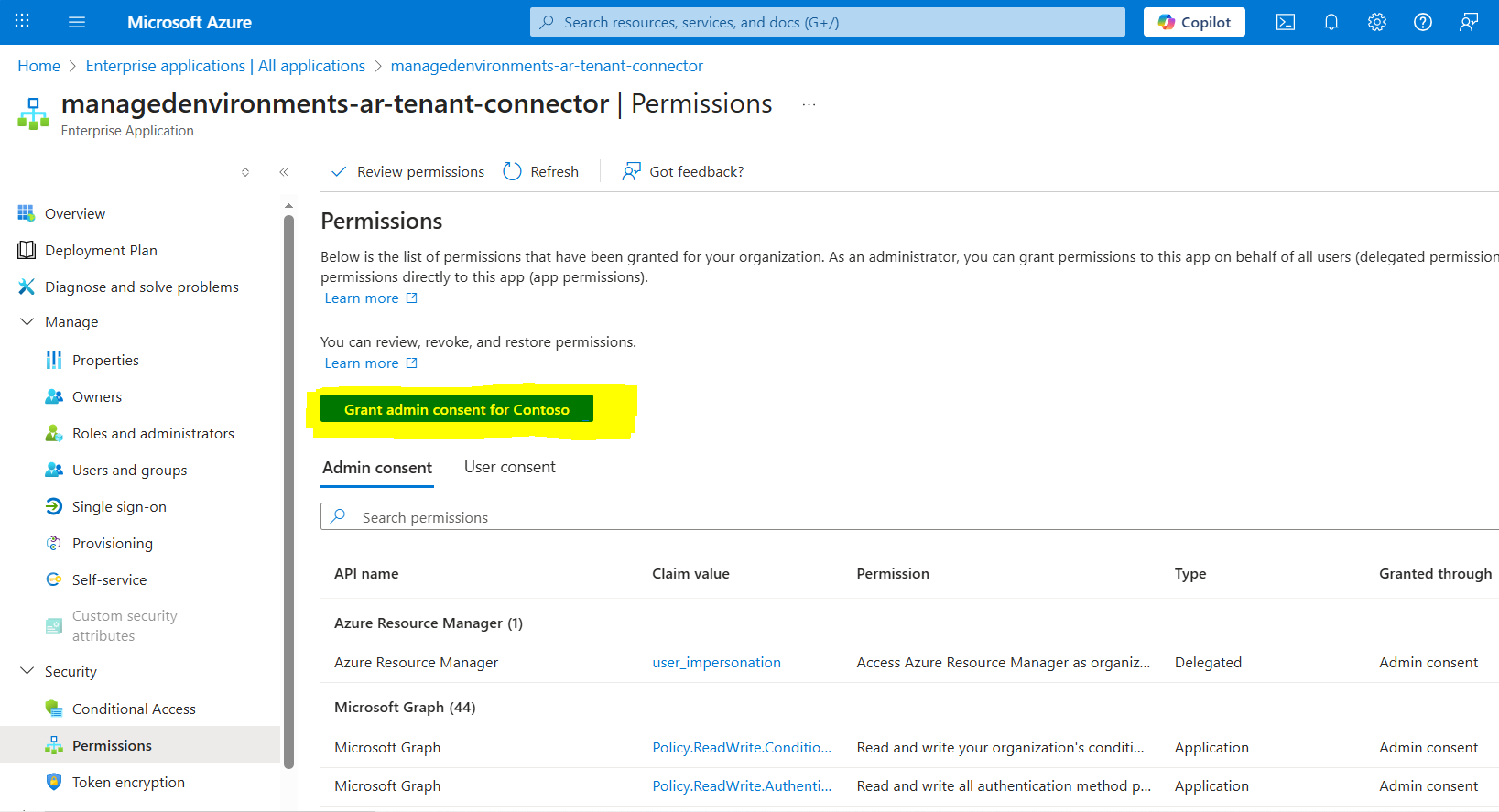The height and width of the screenshot is (812, 1499).
Task: Click the Properties bars icon
Action: [54, 360]
